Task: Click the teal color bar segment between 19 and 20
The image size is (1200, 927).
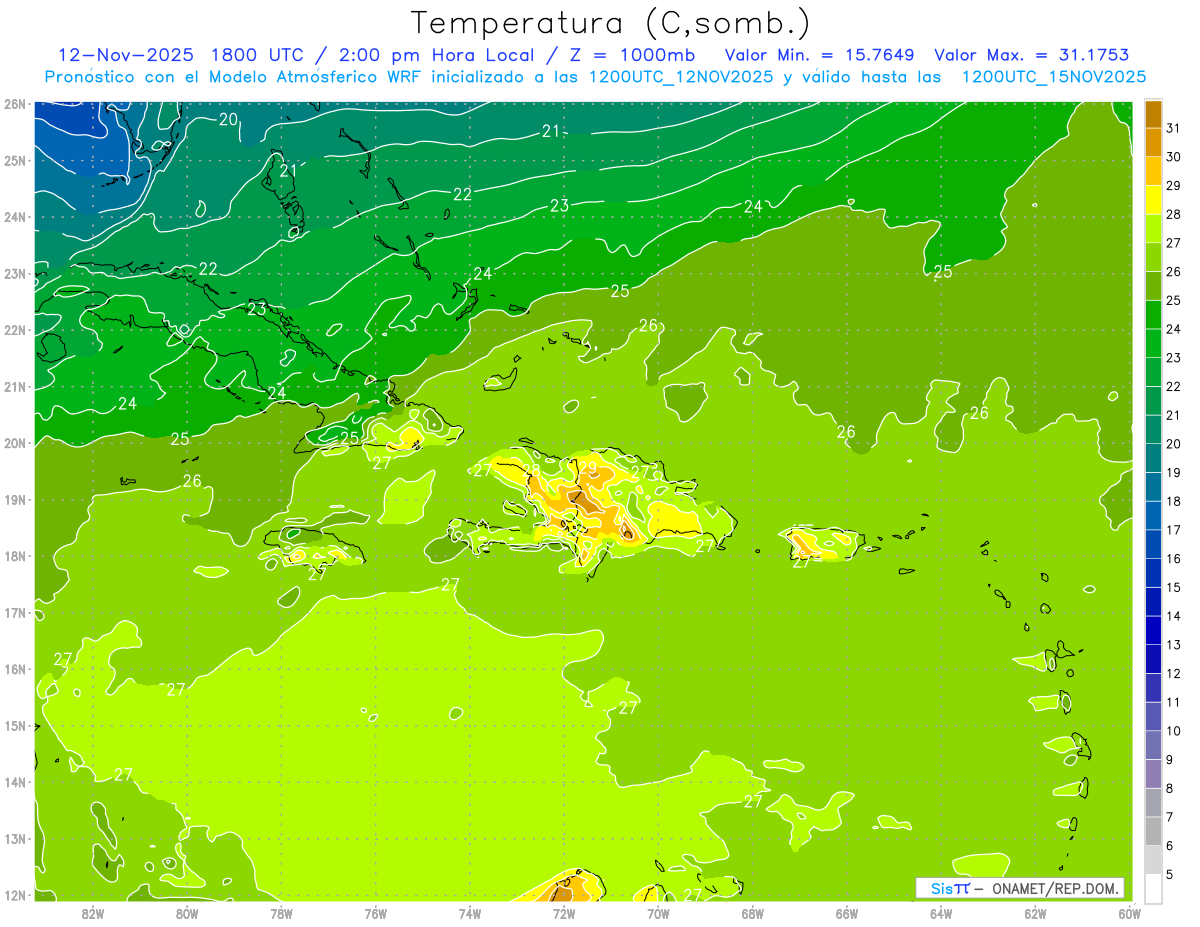Action: [x=1153, y=458]
